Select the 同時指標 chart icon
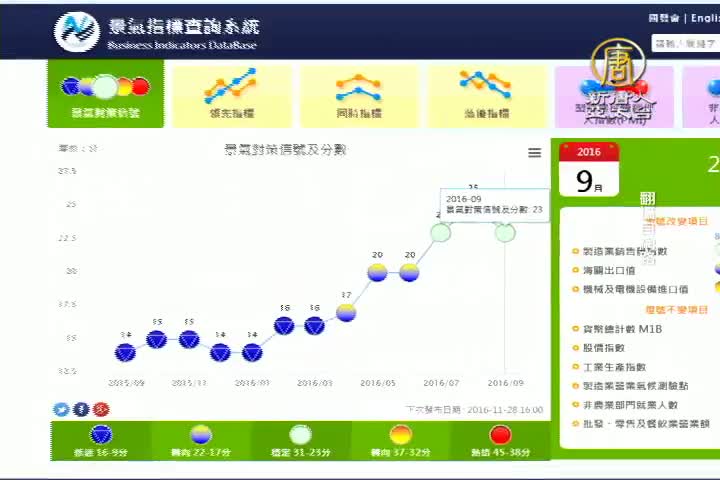 click(x=358, y=88)
